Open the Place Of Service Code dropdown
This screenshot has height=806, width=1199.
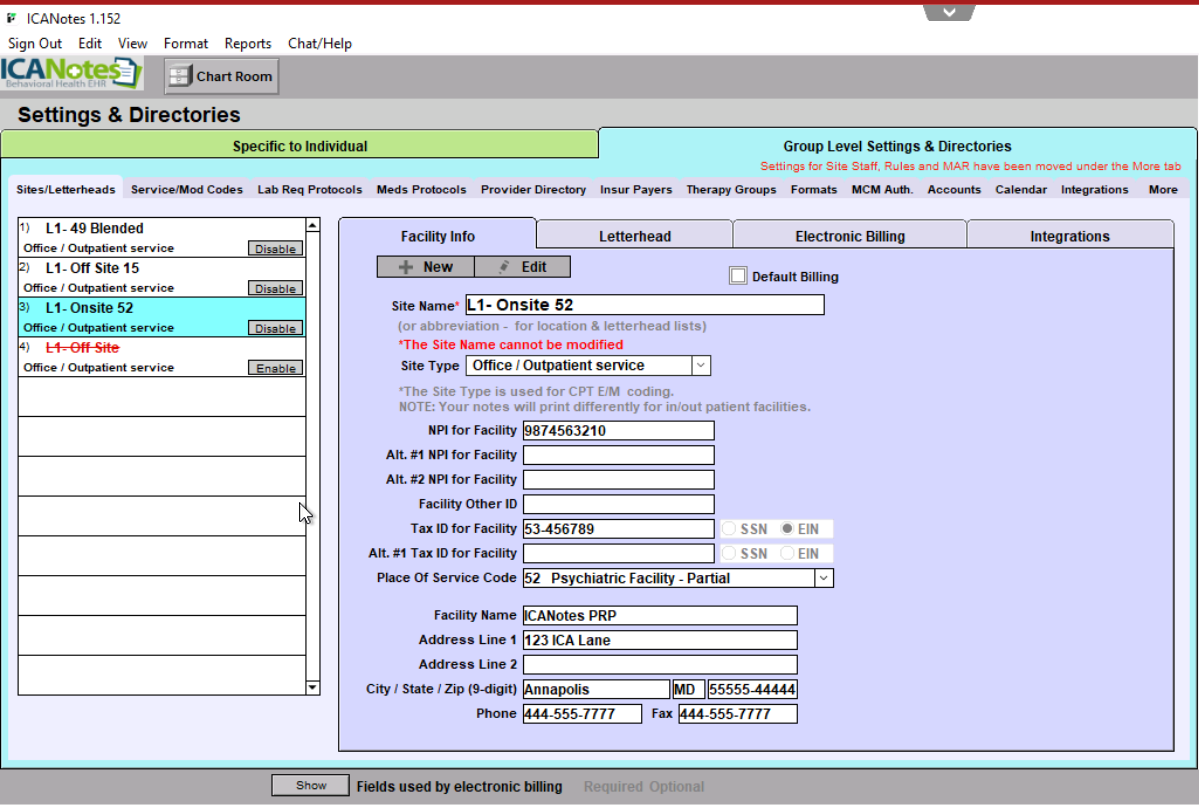823,578
